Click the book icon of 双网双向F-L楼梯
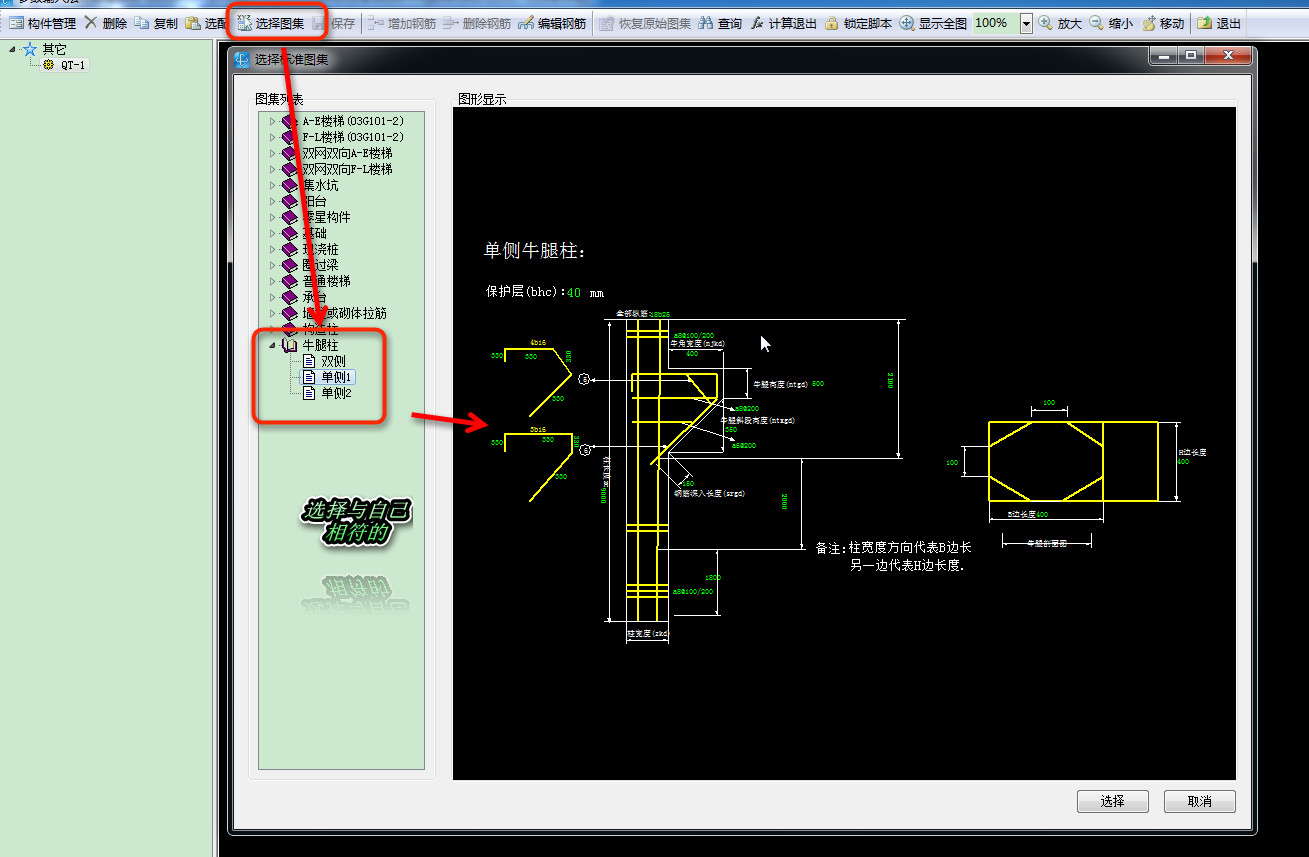This screenshot has width=1309, height=857. pyautogui.click(x=290, y=169)
